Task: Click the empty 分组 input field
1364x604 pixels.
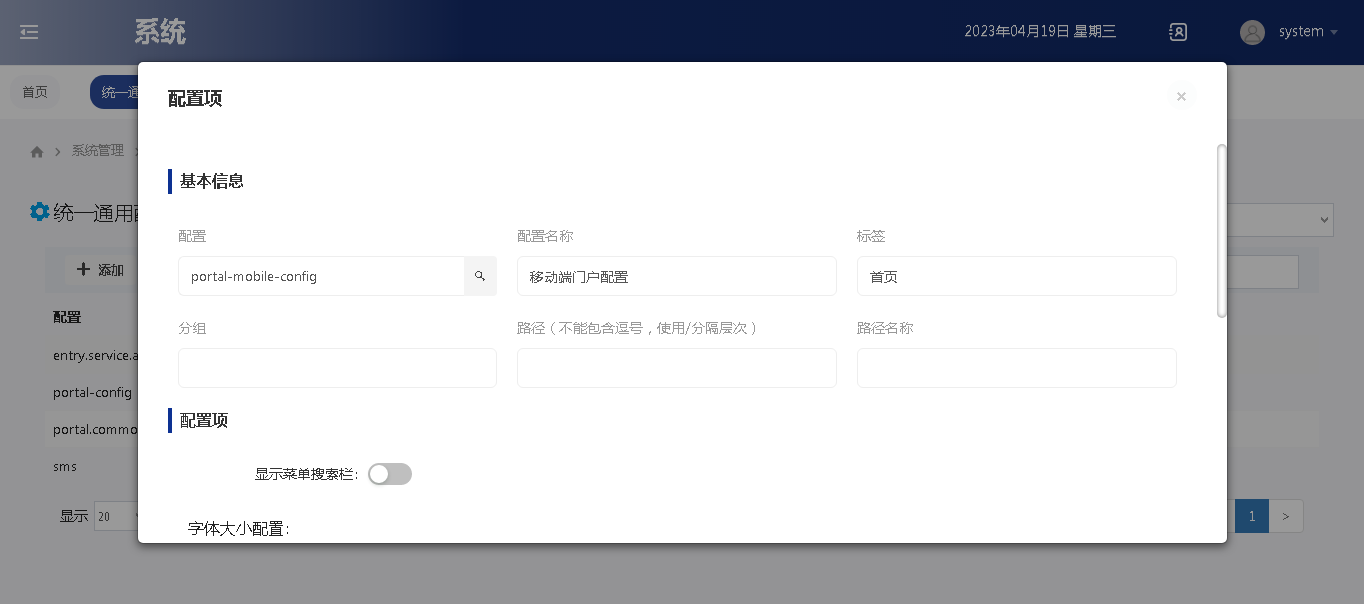Action: coord(337,368)
